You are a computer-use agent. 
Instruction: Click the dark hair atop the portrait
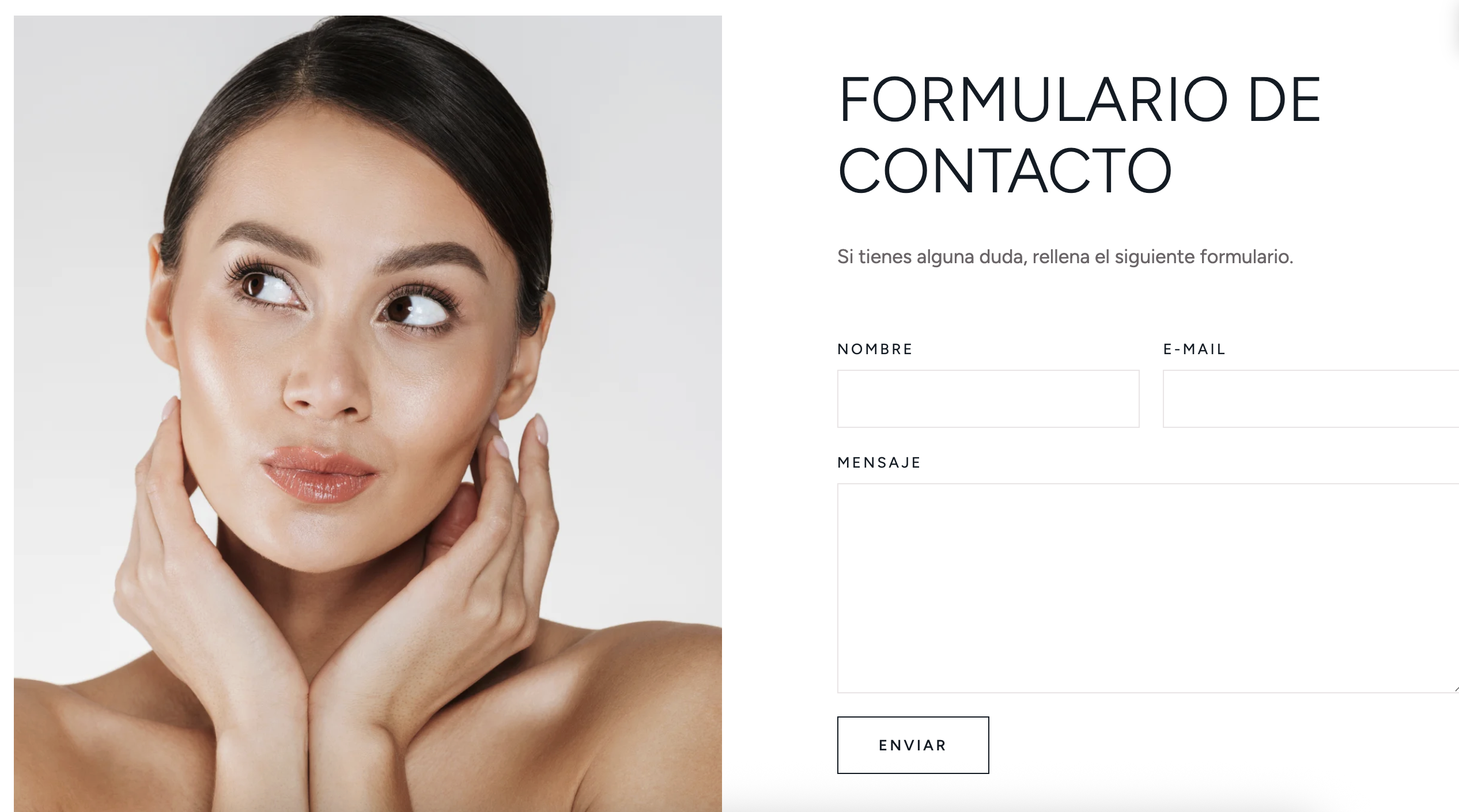point(357,63)
